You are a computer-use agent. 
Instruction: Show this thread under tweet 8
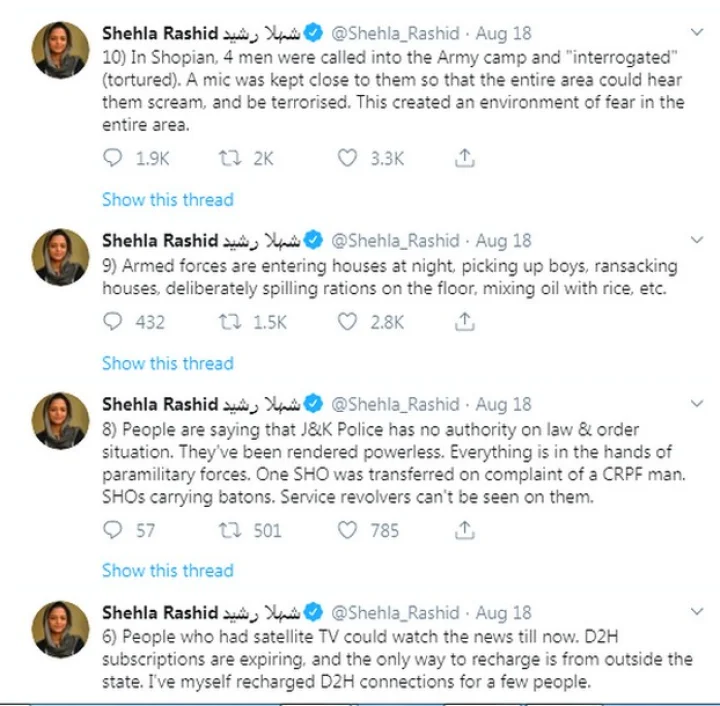[x=168, y=571]
